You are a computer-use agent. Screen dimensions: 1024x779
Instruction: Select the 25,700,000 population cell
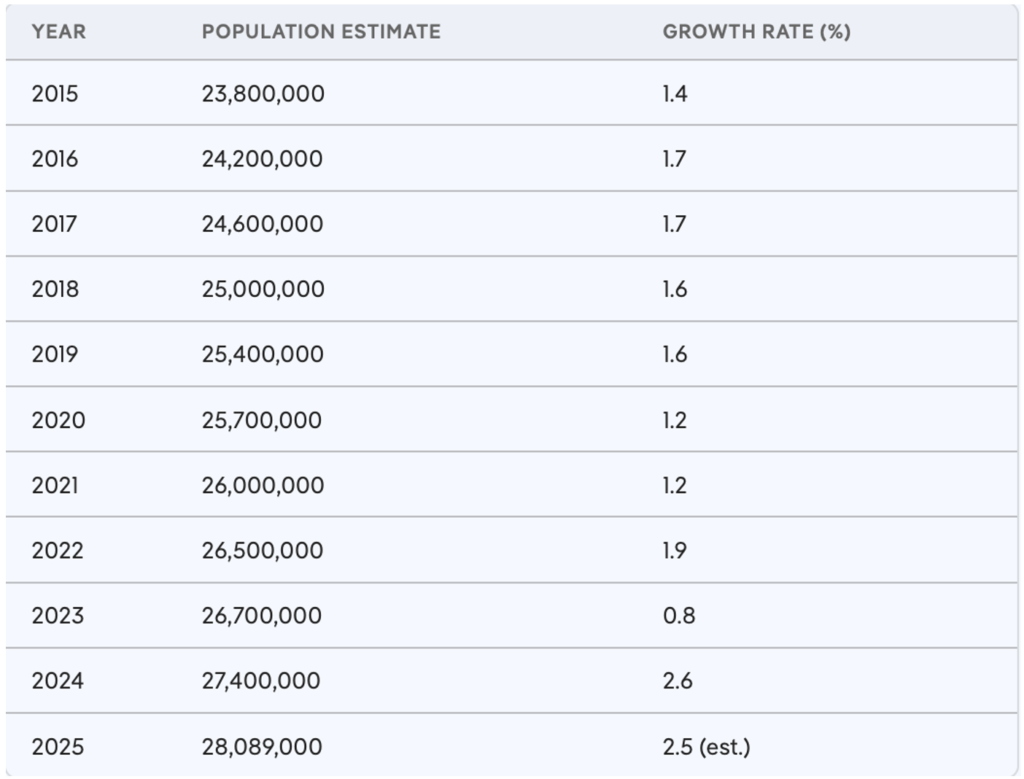[262, 420]
